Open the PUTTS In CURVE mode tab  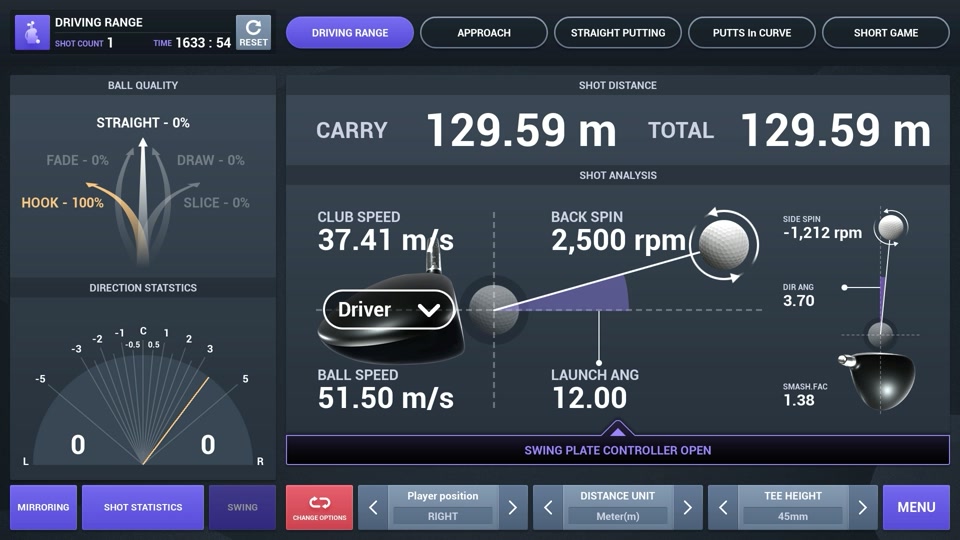click(x=752, y=32)
